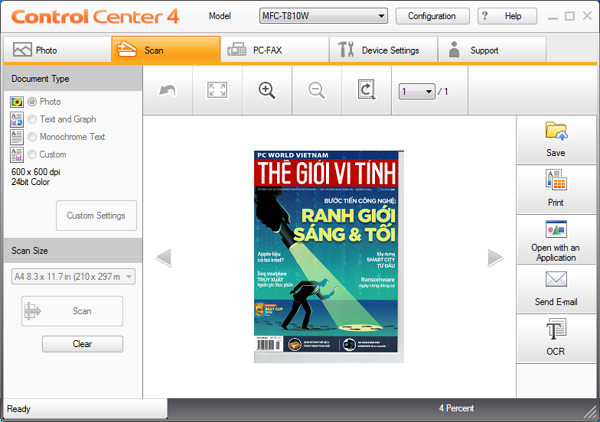
Task: Open Custom Settings
Action: tap(96, 215)
